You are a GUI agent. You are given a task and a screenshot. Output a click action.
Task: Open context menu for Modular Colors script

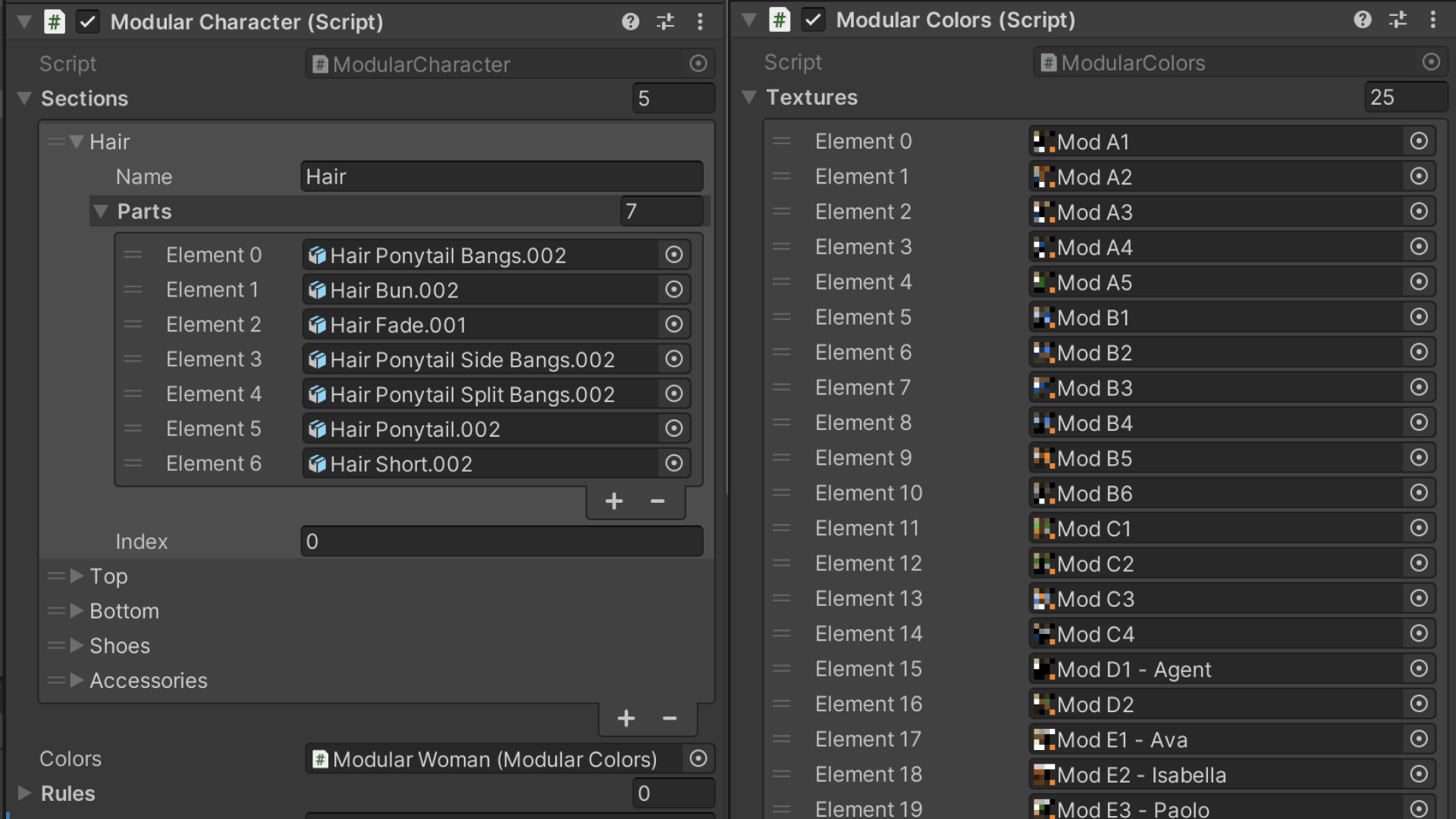coord(1433,19)
